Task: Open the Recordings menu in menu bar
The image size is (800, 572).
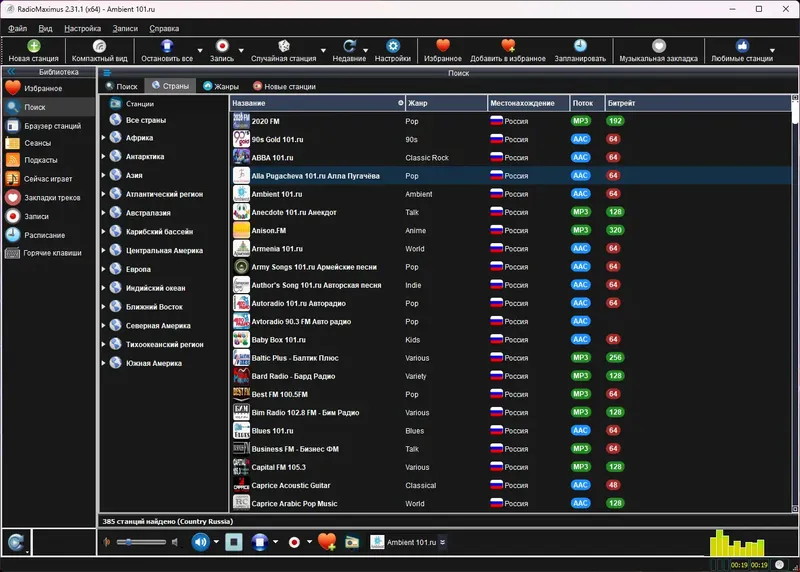Action: tap(125, 29)
